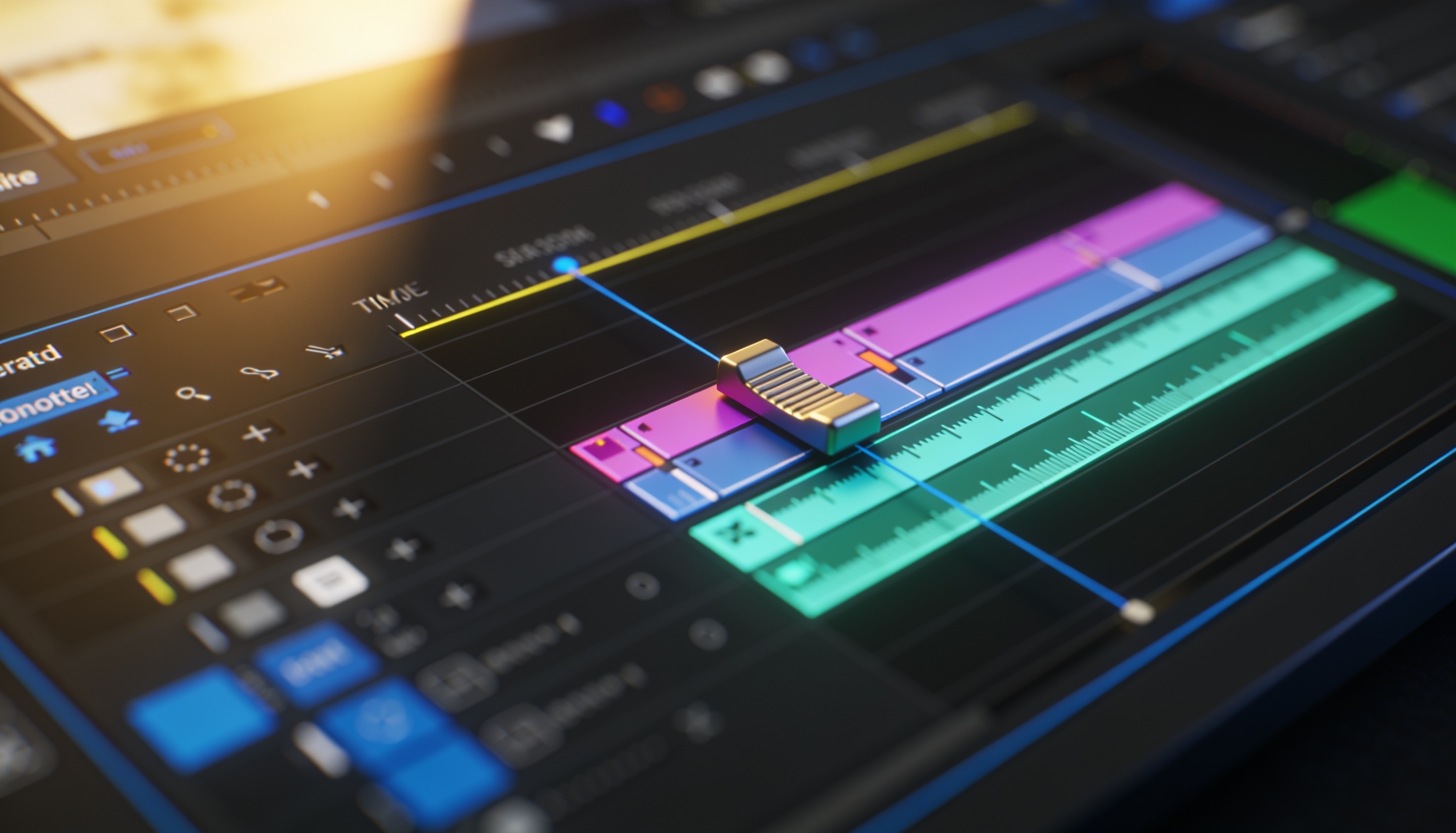Click the 'TIME' ruler label

390,297
